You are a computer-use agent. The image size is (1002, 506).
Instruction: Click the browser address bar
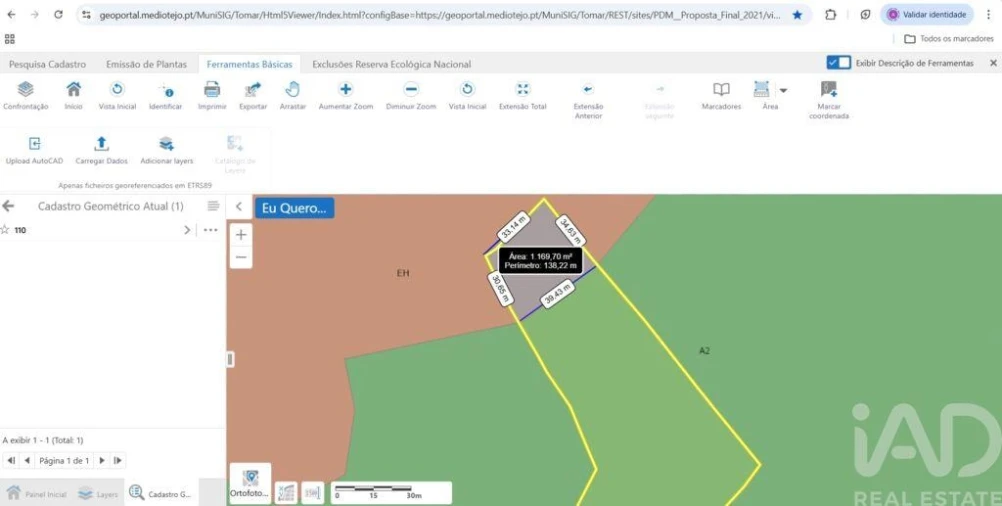pyautogui.click(x=440, y=15)
